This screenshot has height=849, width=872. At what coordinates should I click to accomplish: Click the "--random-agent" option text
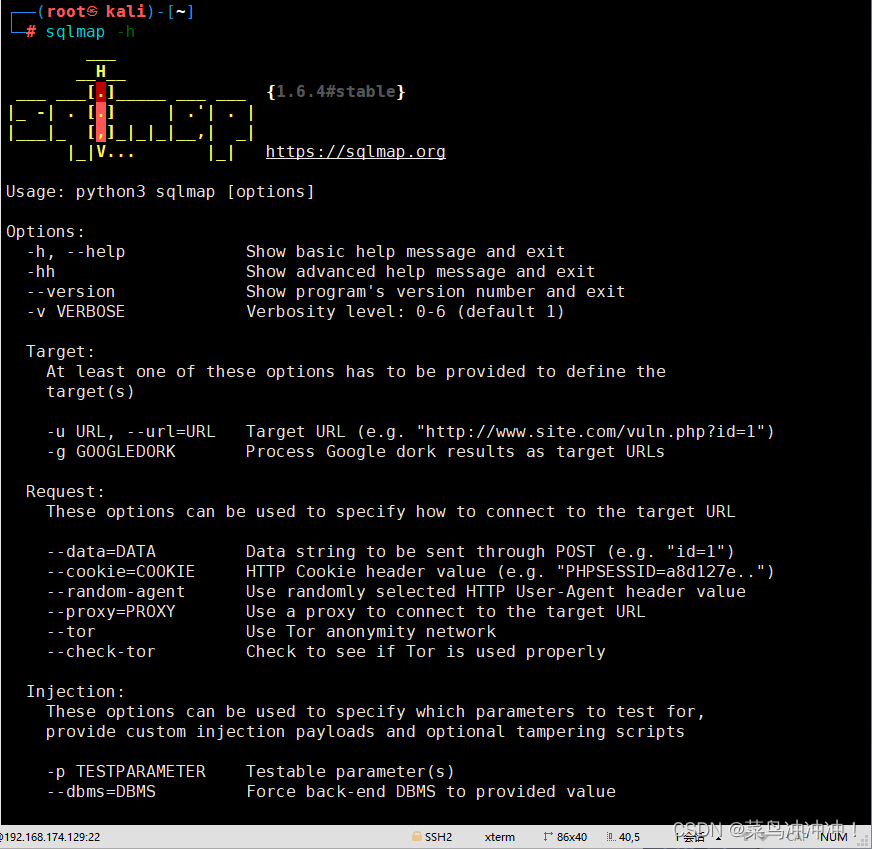[116, 592]
